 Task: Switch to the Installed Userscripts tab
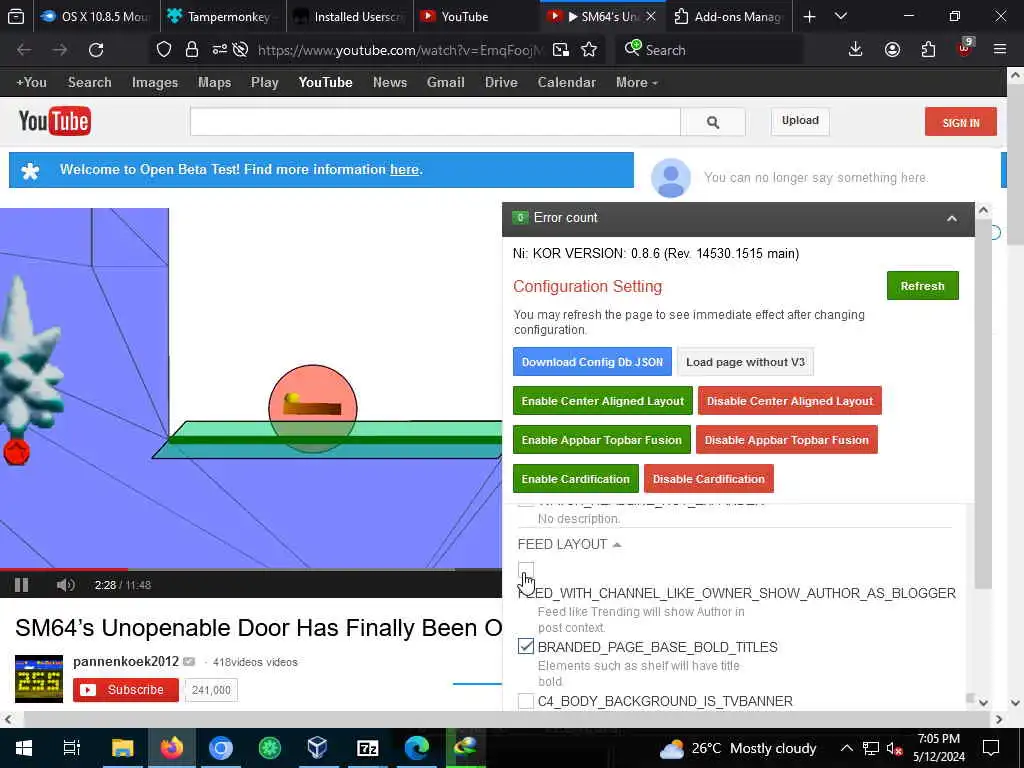pos(350,16)
